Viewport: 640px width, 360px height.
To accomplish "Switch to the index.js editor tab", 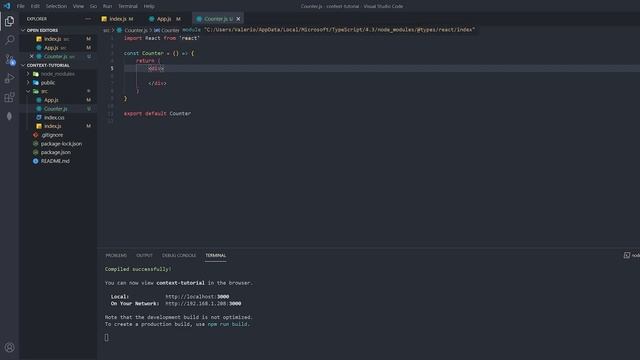I will [118, 19].
